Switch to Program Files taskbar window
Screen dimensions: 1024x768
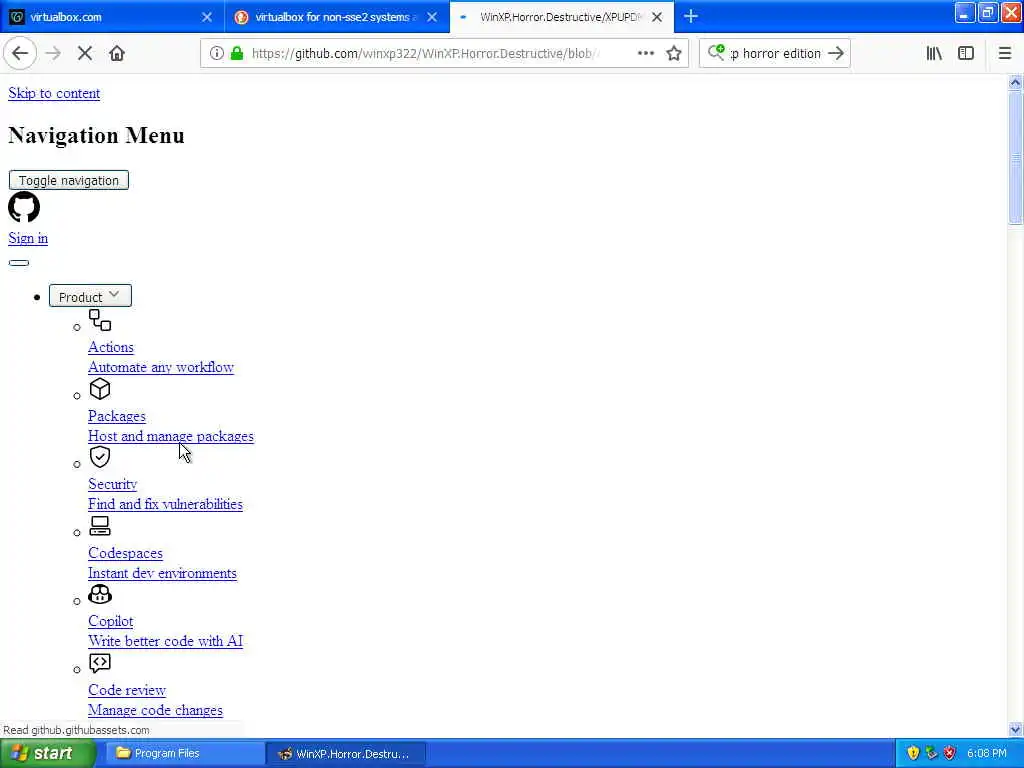pyautogui.click(x=184, y=754)
